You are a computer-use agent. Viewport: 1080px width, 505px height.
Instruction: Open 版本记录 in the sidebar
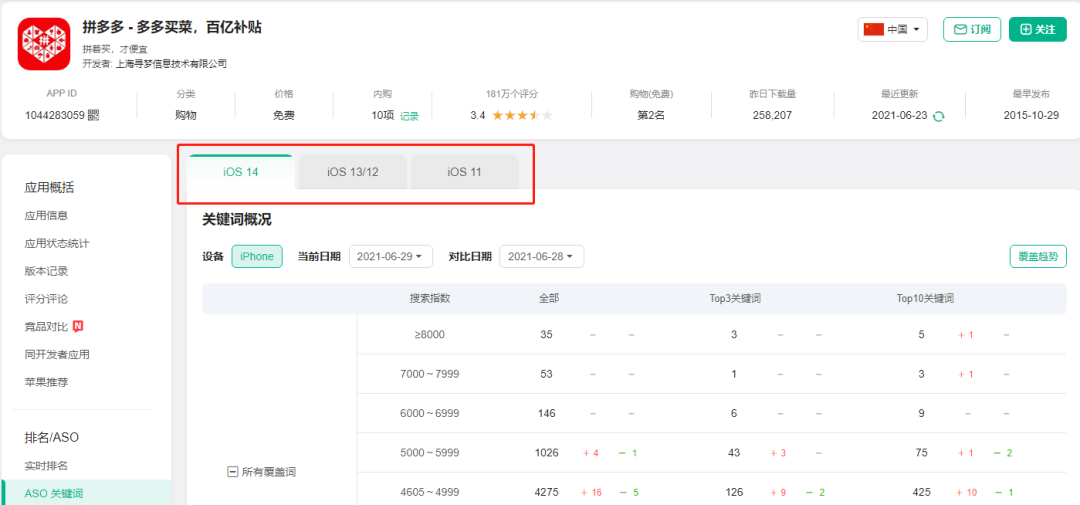(46, 271)
